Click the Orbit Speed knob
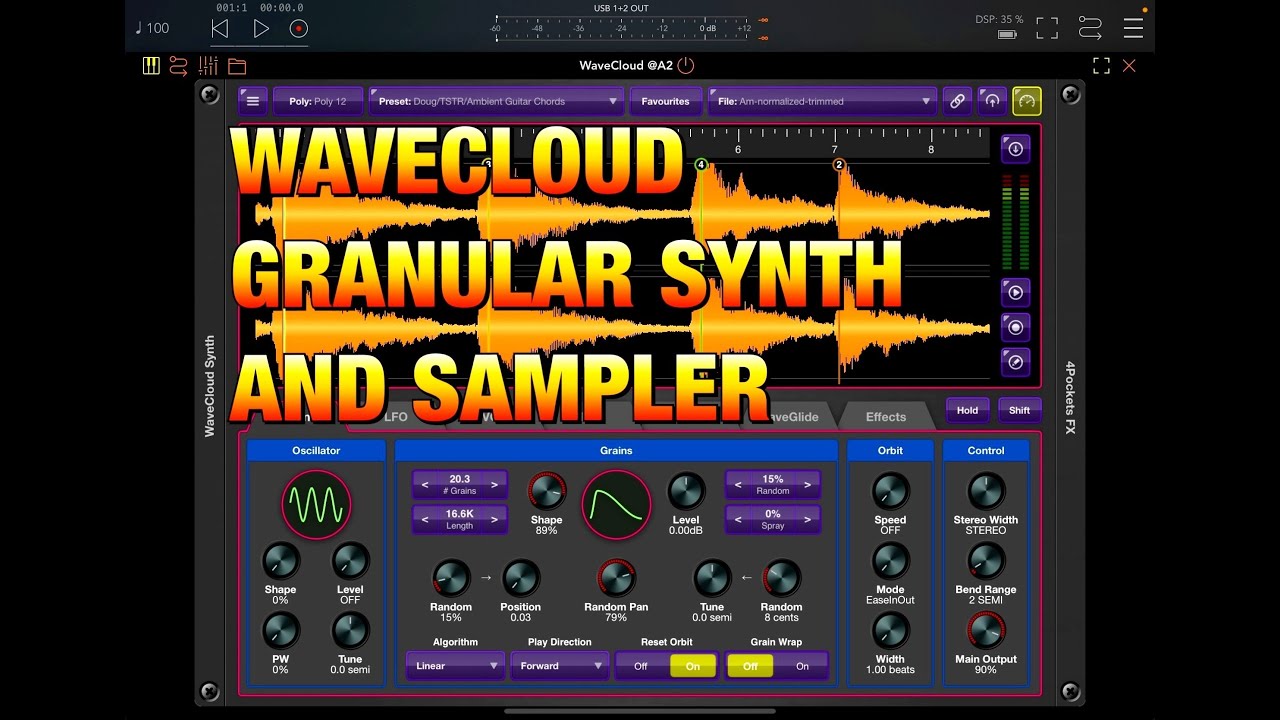The width and height of the screenshot is (1280, 720). [890, 492]
